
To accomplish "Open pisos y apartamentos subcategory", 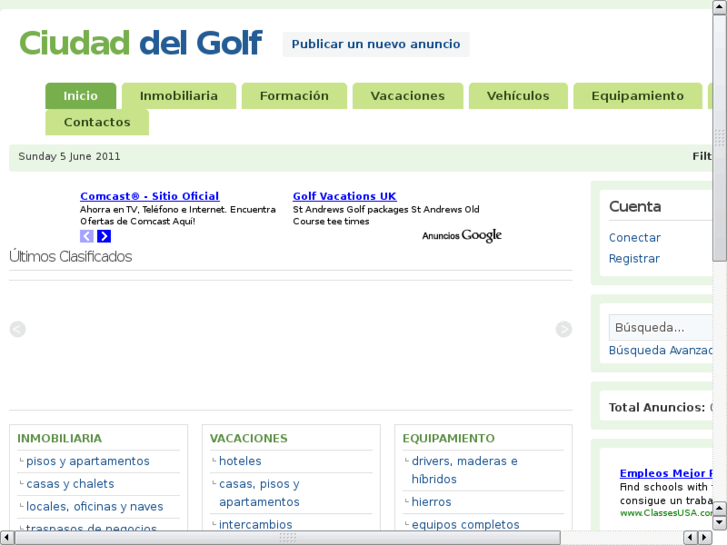I will 88,461.
